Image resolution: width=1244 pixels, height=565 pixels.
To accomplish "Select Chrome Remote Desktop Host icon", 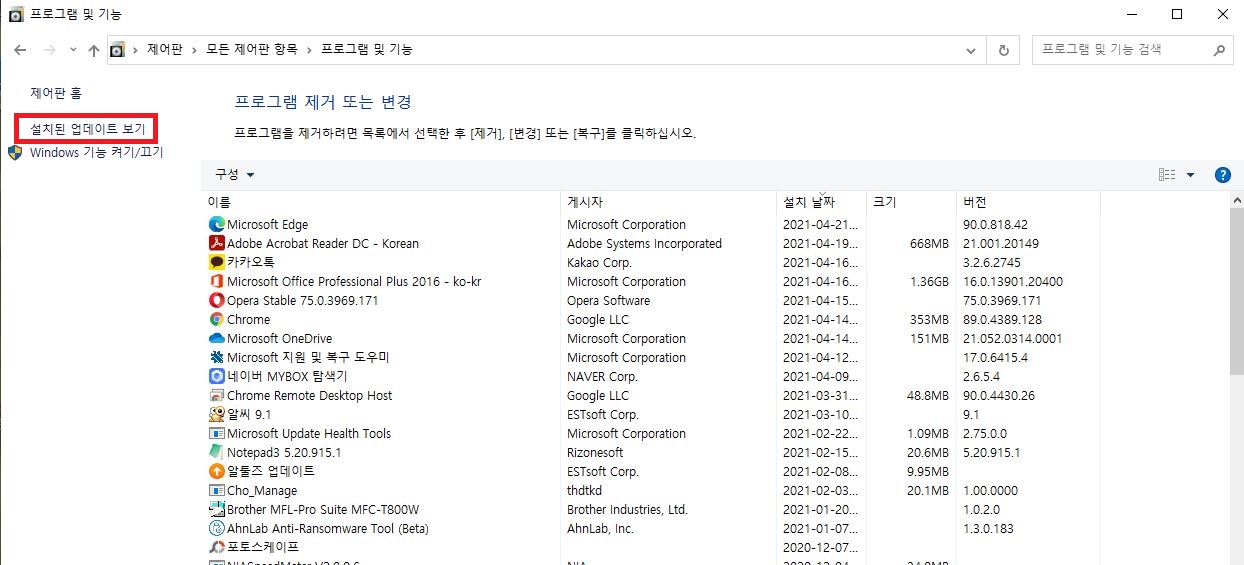I will click(x=217, y=395).
